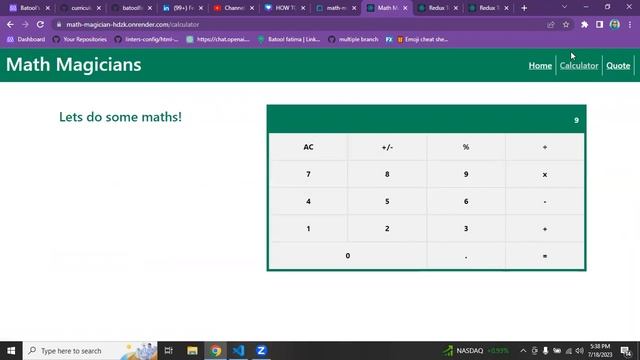Click the AC clear button
This screenshot has width=640, height=360.
click(308, 147)
